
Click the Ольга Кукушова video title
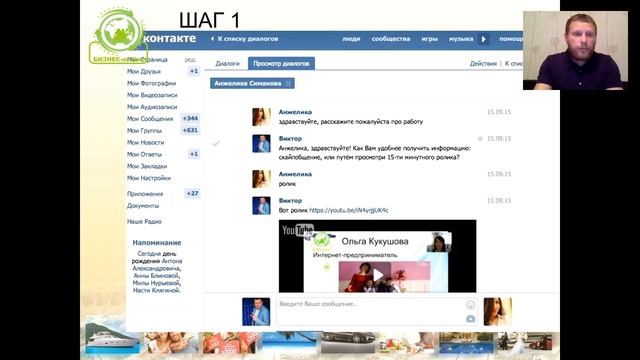point(375,242)
